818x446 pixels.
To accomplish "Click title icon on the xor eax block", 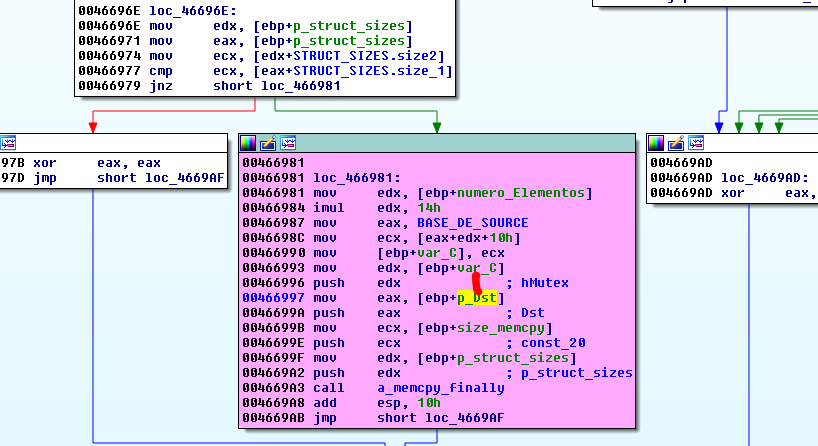I will 7,143.
